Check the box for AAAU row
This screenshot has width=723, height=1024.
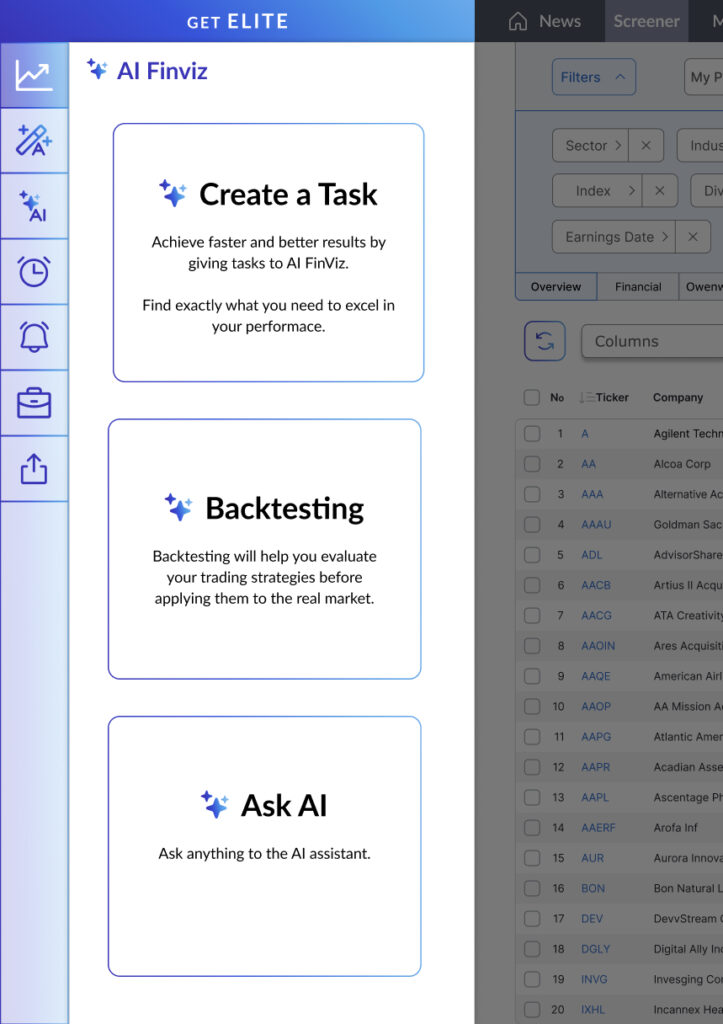click(x=532, y=524)
